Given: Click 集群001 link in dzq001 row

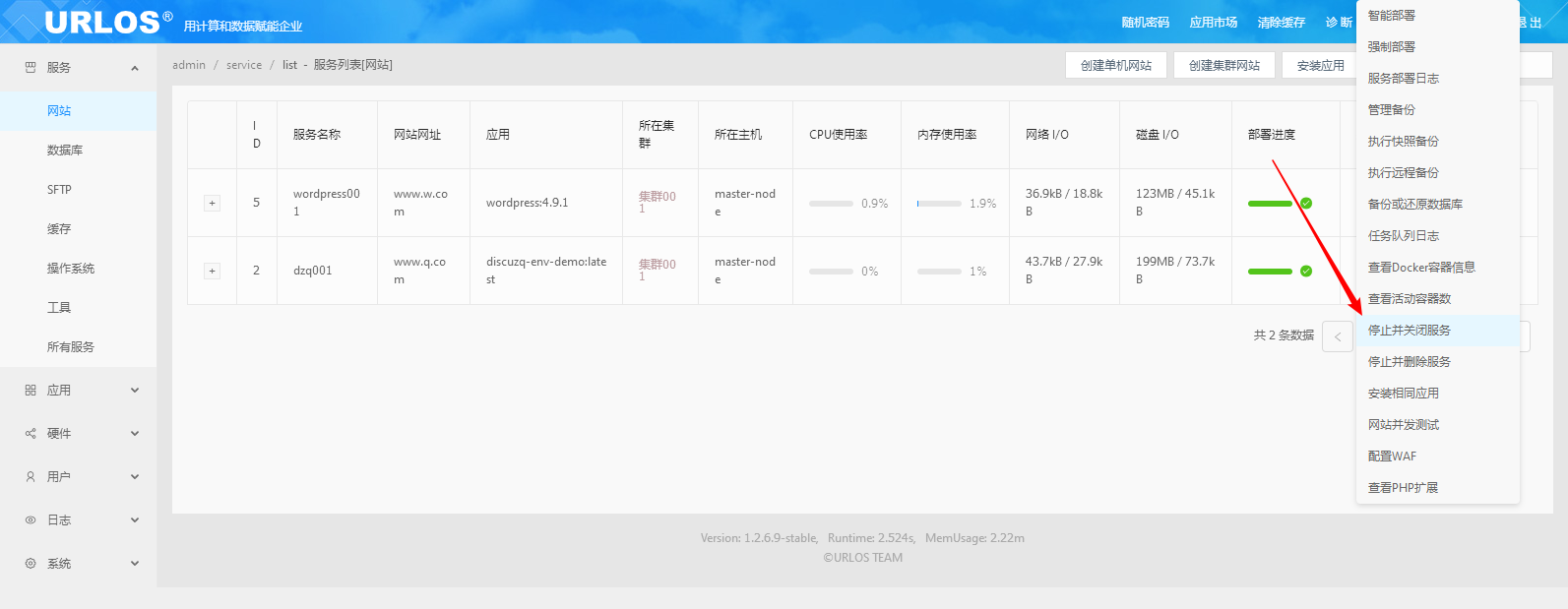Looking at the screenshot, I should 658,271.
